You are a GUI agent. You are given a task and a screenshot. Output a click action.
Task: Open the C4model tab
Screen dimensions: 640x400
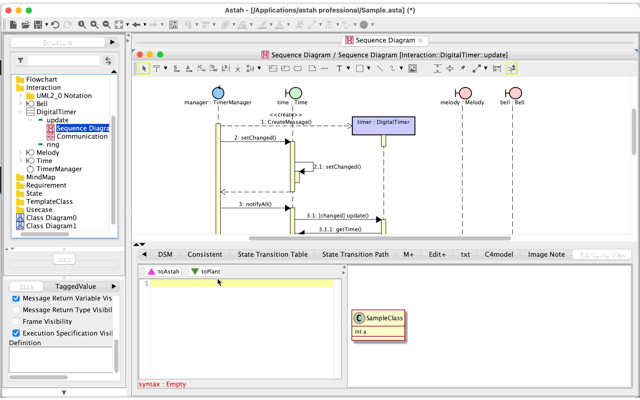(498, 255)
